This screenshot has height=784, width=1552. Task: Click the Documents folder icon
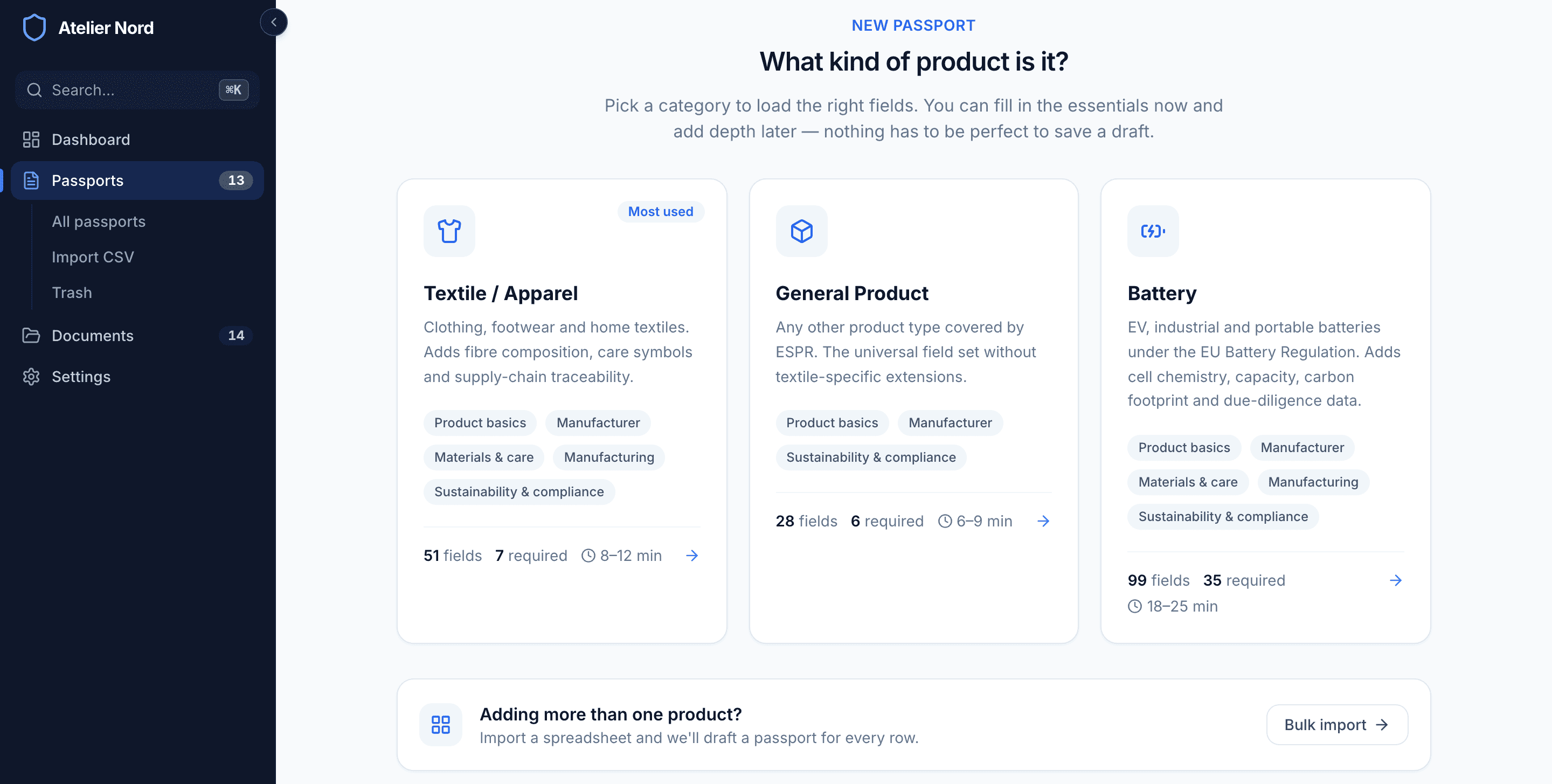[x=31, y=335]
